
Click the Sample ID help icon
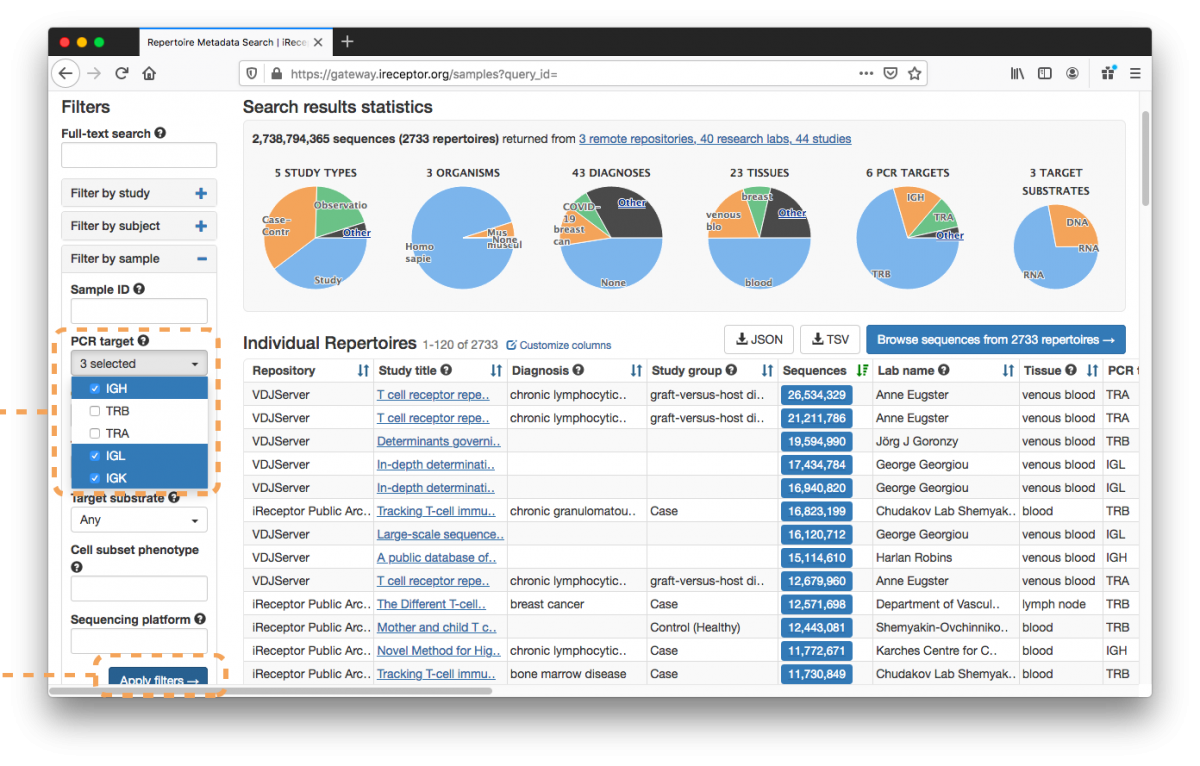139,289
